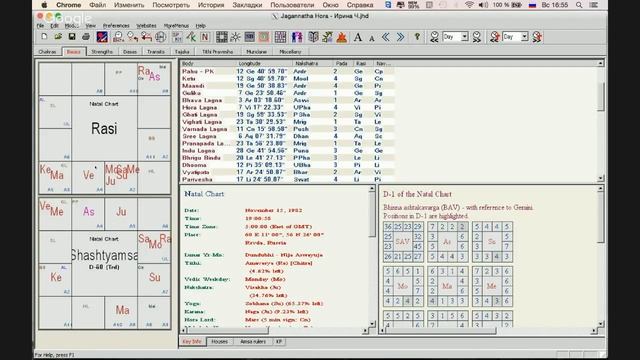Open the Dasas tab
This screenshot has height=360, width=640.
tap(130, 52)
